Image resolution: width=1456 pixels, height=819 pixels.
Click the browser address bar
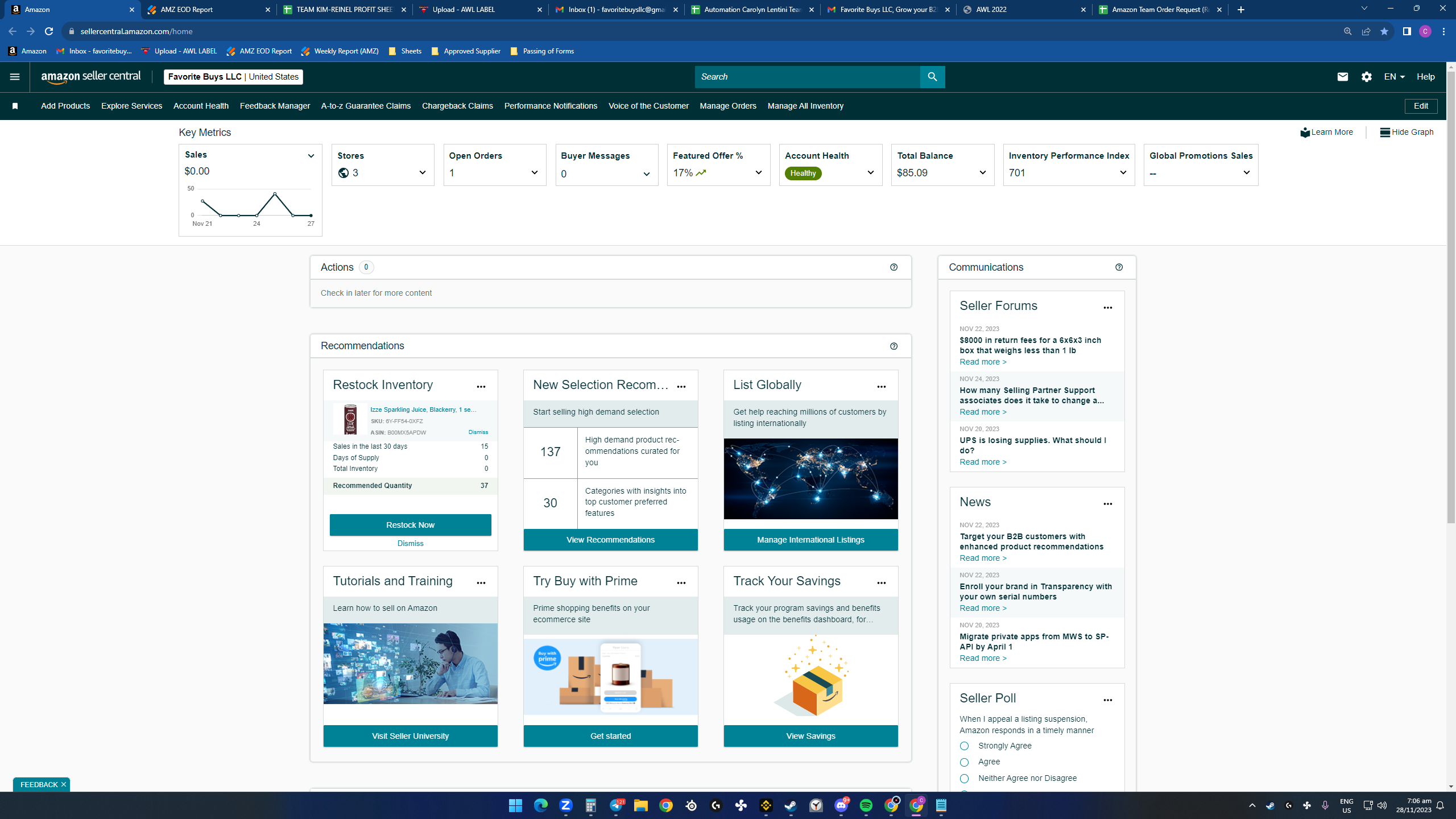(x=705, y=31)
